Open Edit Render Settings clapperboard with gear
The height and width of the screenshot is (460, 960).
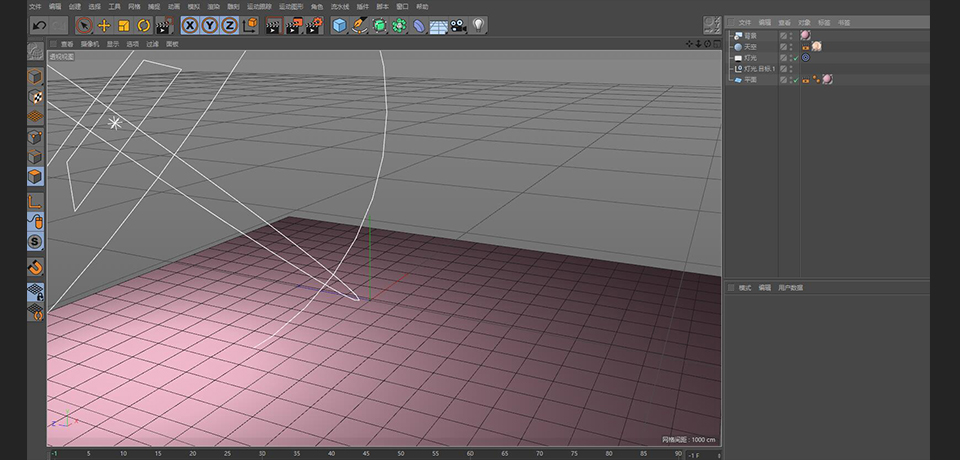pos(315,25)
